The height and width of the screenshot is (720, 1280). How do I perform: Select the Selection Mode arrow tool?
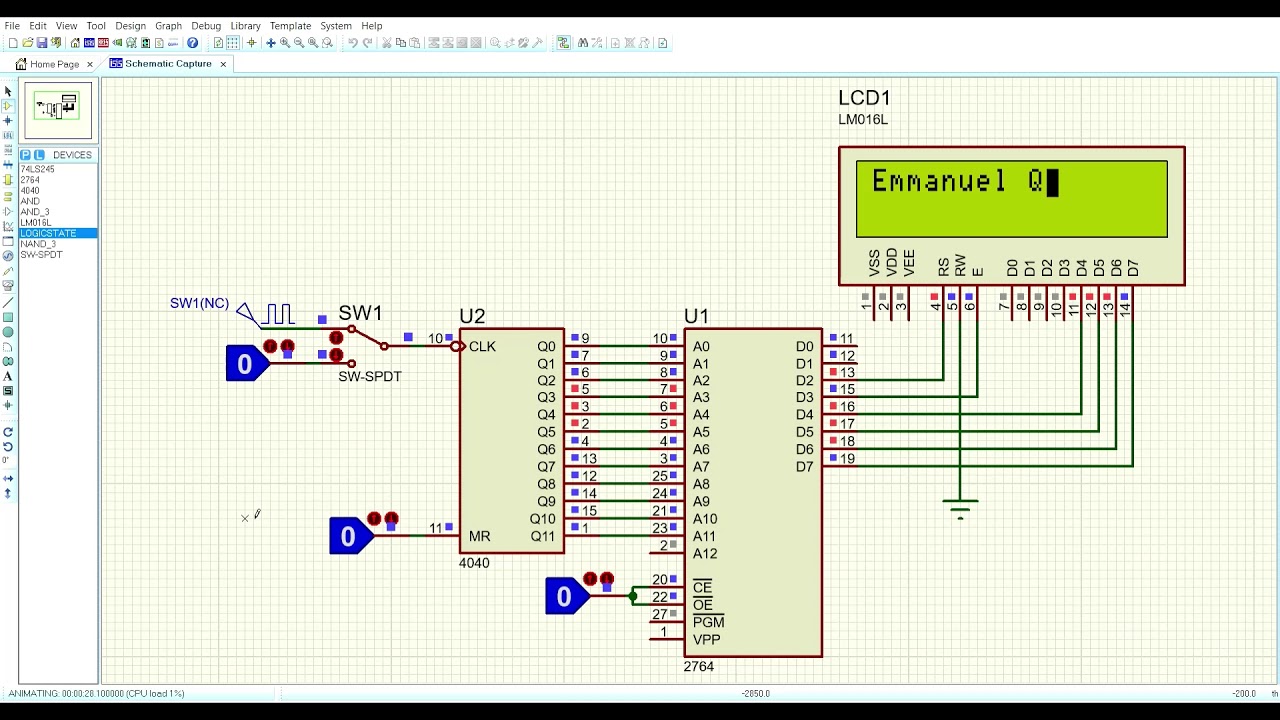click(x=8, y=91)
